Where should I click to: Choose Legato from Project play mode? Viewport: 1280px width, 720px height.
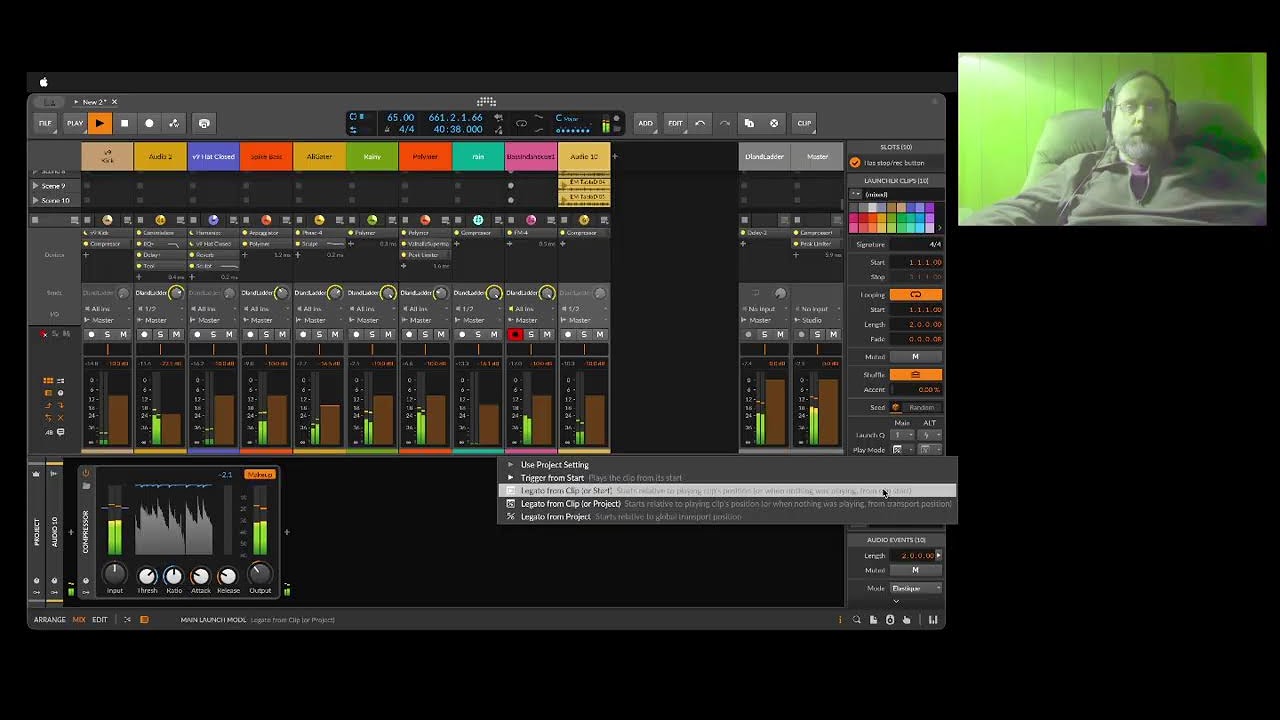pos(727,517)
